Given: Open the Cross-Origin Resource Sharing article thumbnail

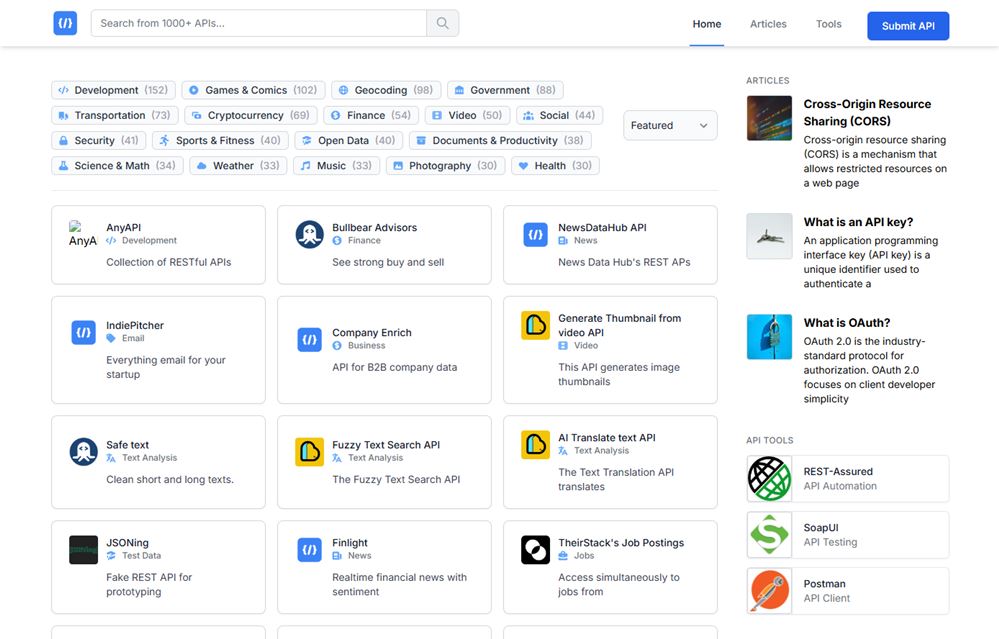Looking at the screenshot, I should tap(770, 118).
